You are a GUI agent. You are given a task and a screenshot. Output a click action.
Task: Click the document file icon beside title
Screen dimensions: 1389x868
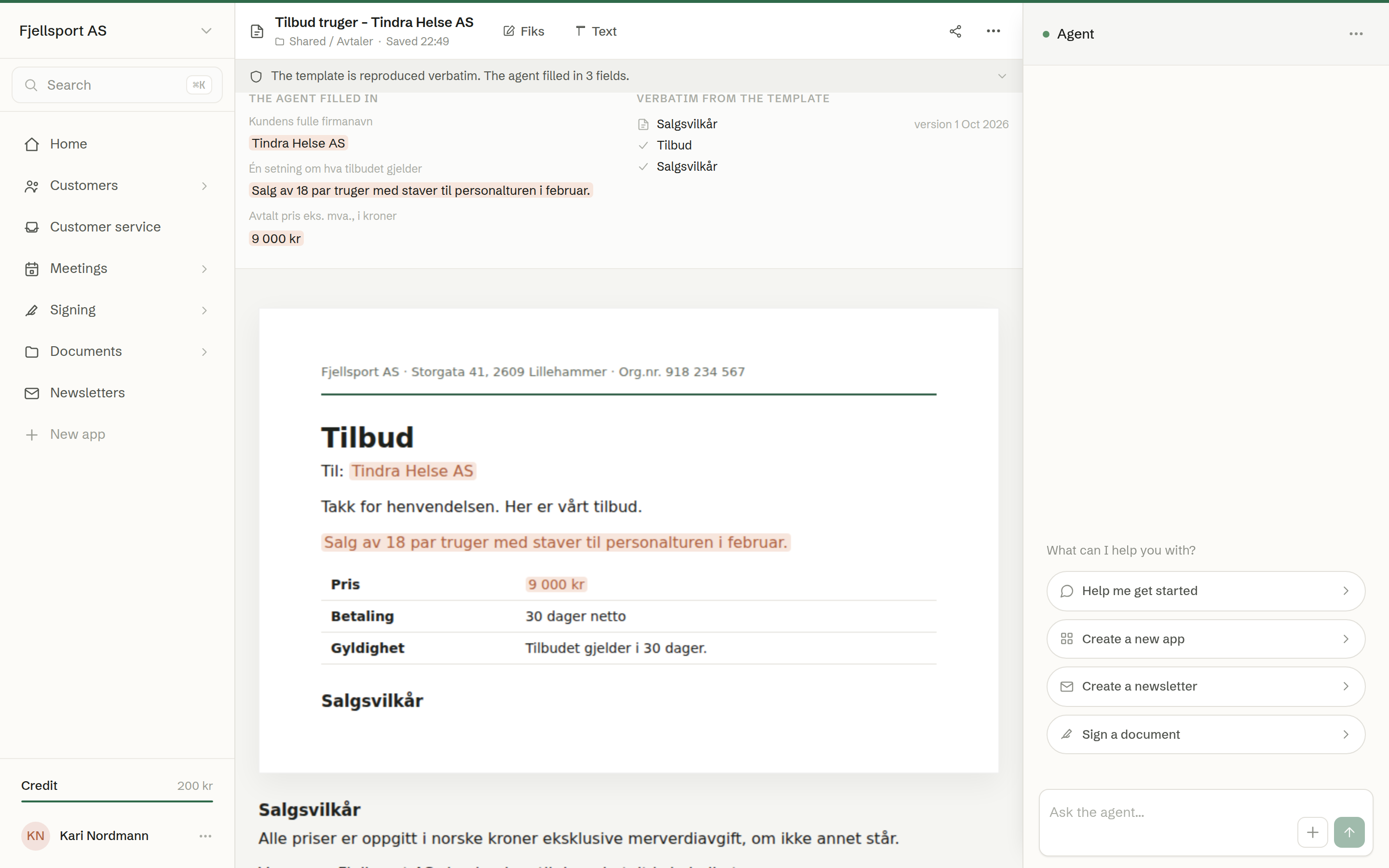click(x=257, y=31)
